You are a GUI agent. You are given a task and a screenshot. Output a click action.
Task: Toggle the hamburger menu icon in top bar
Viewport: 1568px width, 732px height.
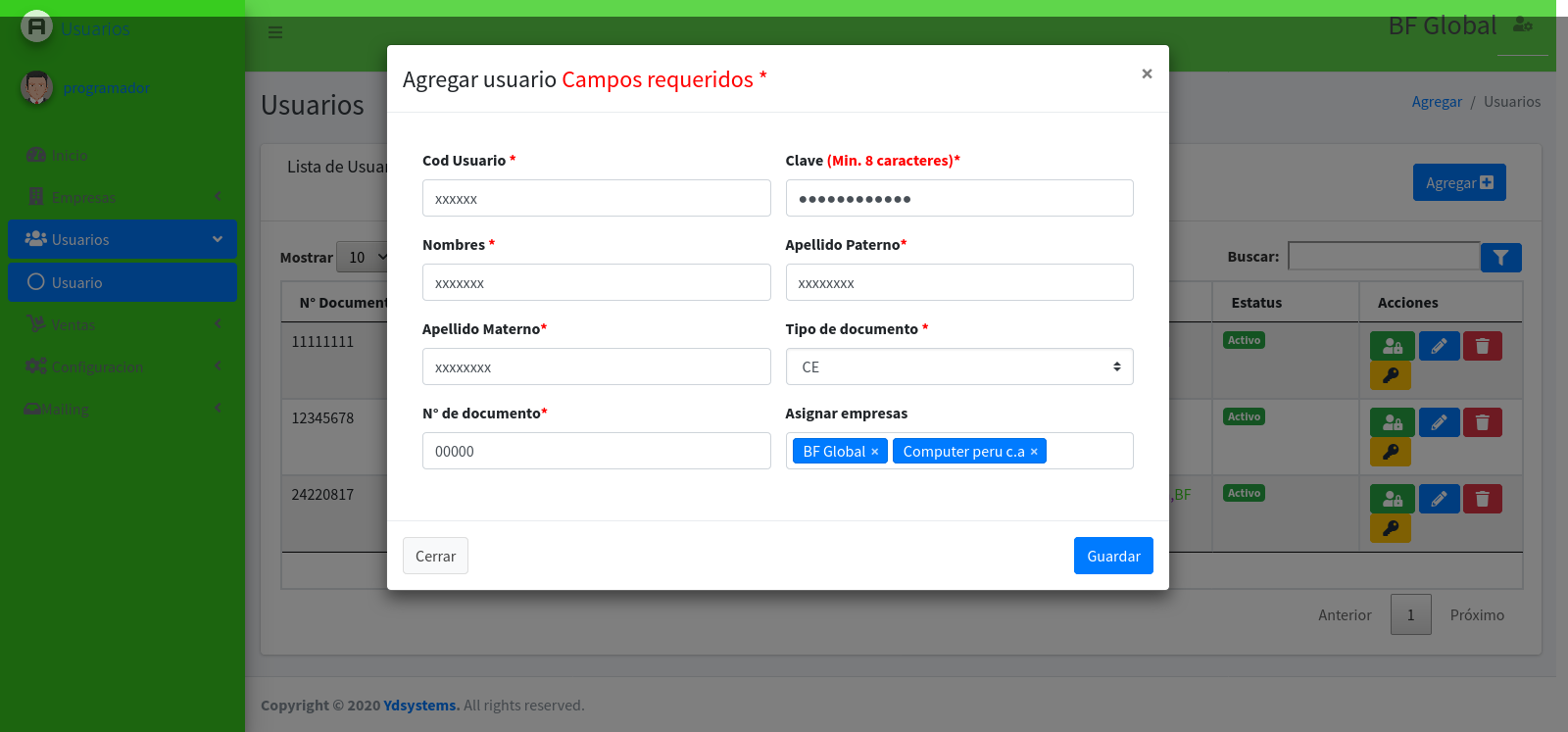275,32
